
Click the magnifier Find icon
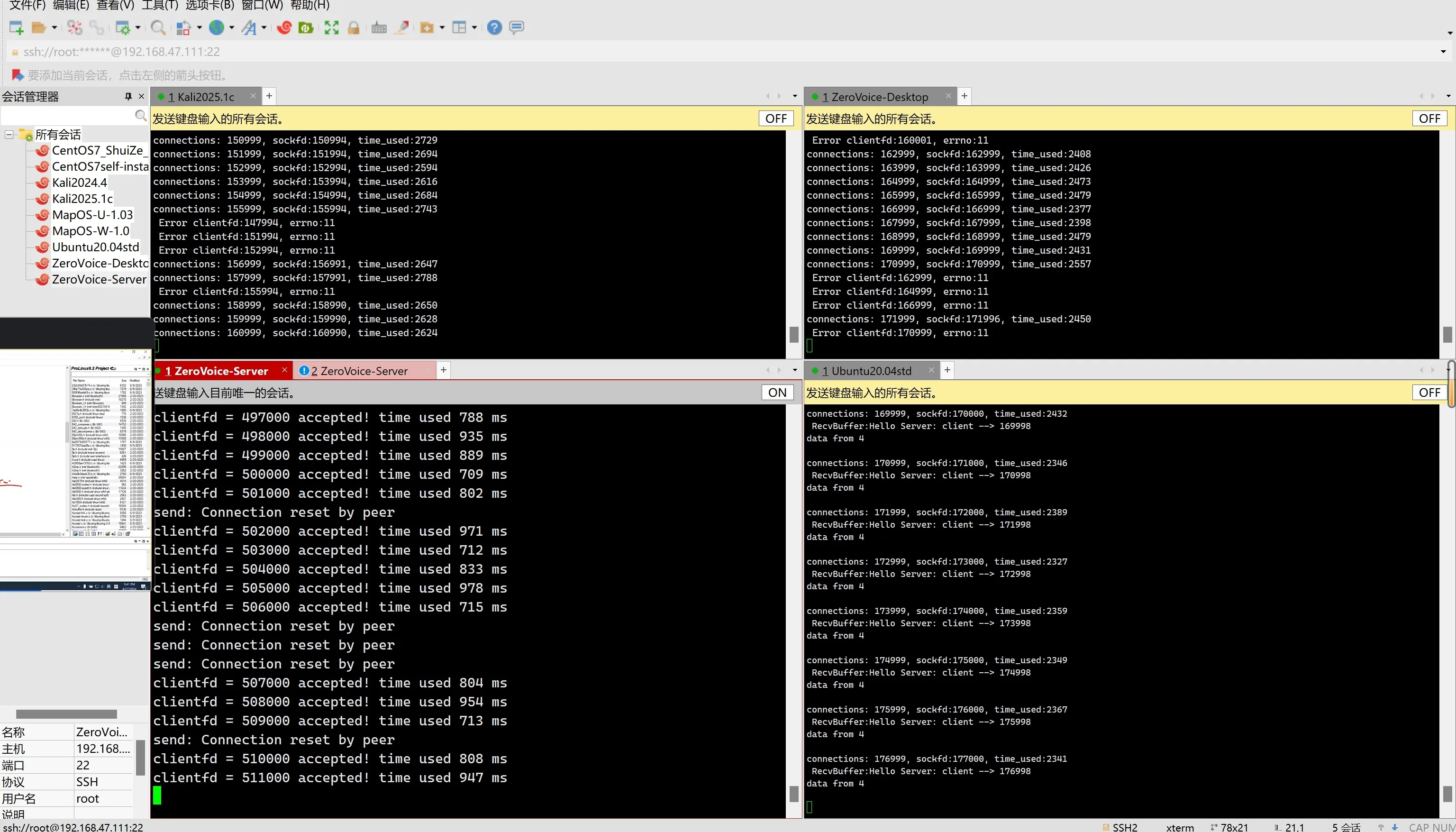click(158, 27)
